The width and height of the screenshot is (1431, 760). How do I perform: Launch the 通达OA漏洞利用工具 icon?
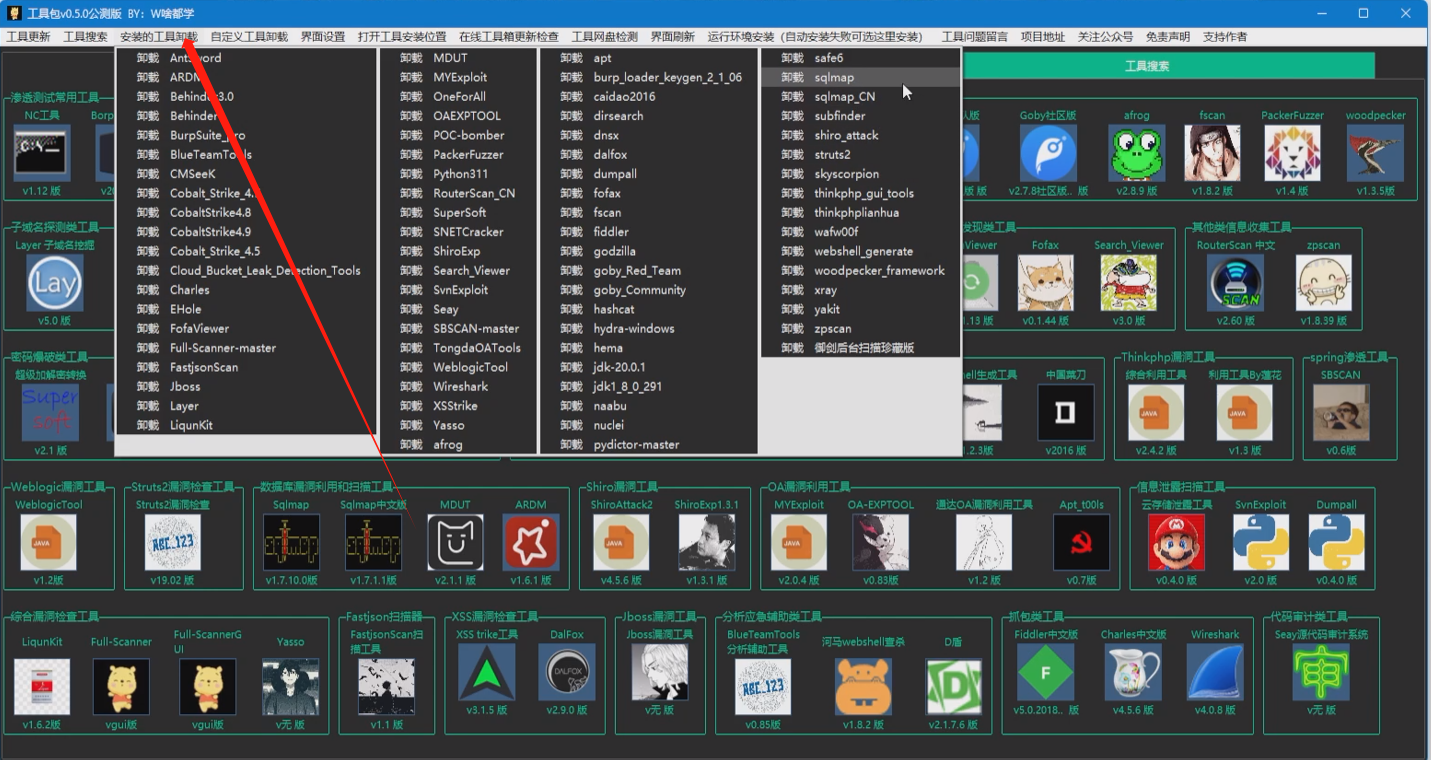pos(984,543)
